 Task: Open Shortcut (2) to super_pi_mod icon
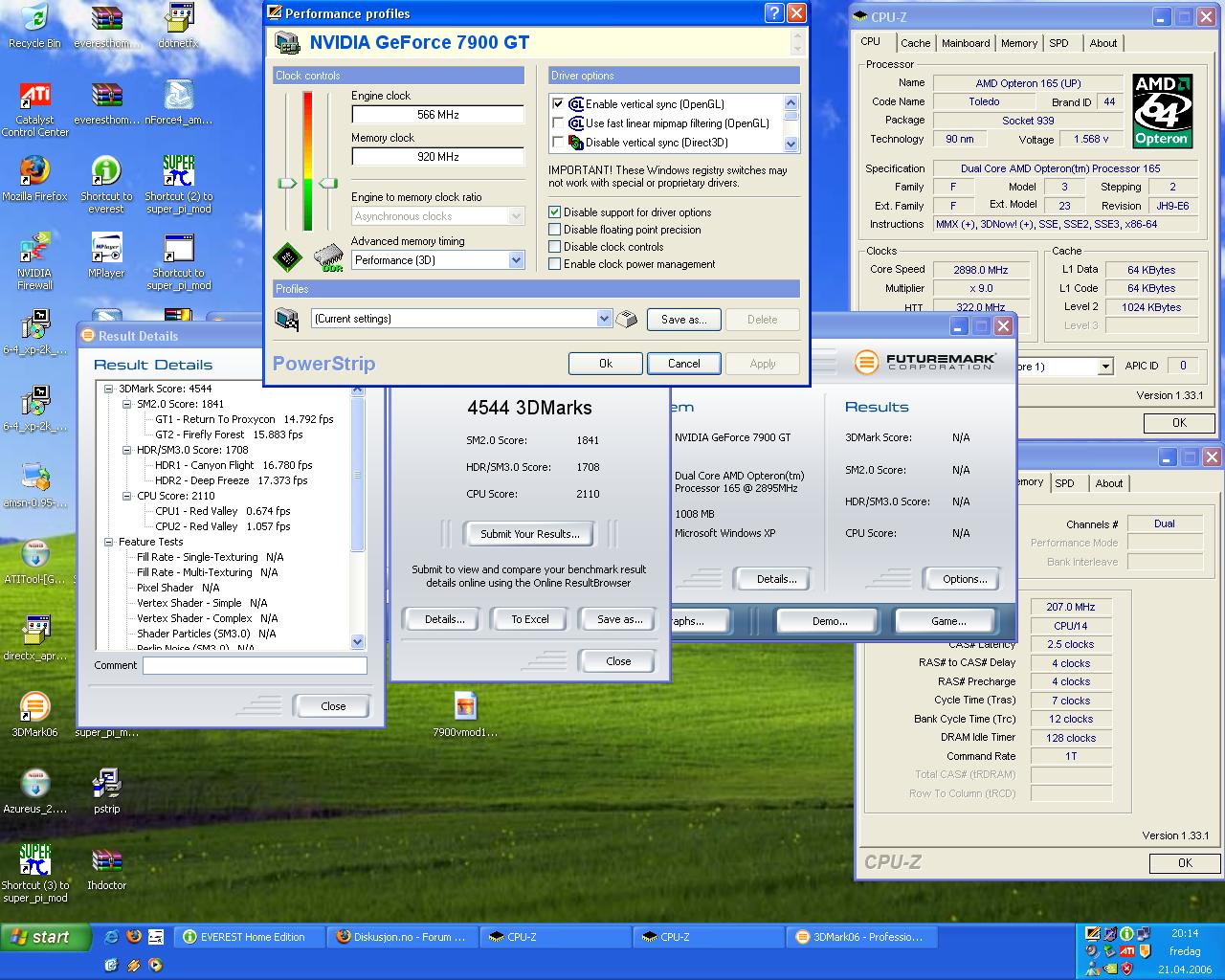point(179,185)
